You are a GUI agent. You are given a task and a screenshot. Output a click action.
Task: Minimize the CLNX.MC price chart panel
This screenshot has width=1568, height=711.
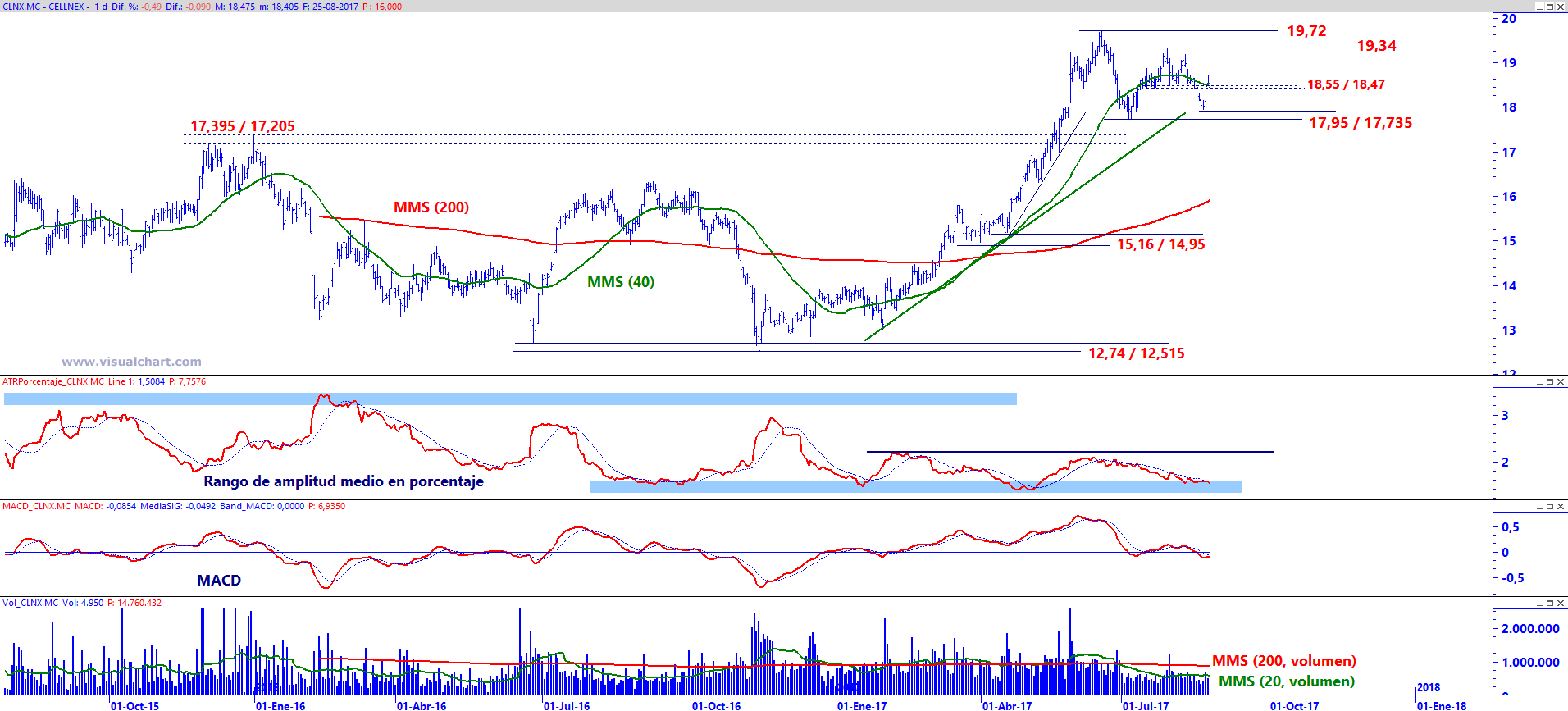1539,7
